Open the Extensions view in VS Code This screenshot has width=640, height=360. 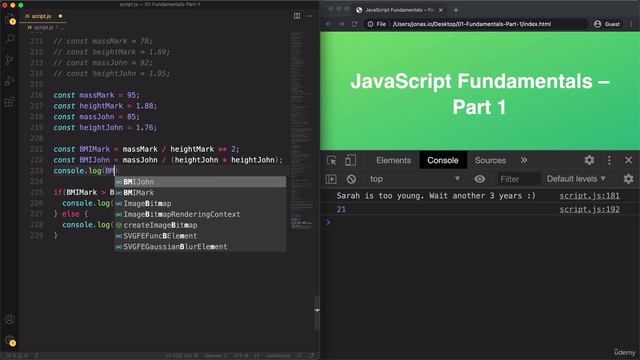(x=9, y=101)
